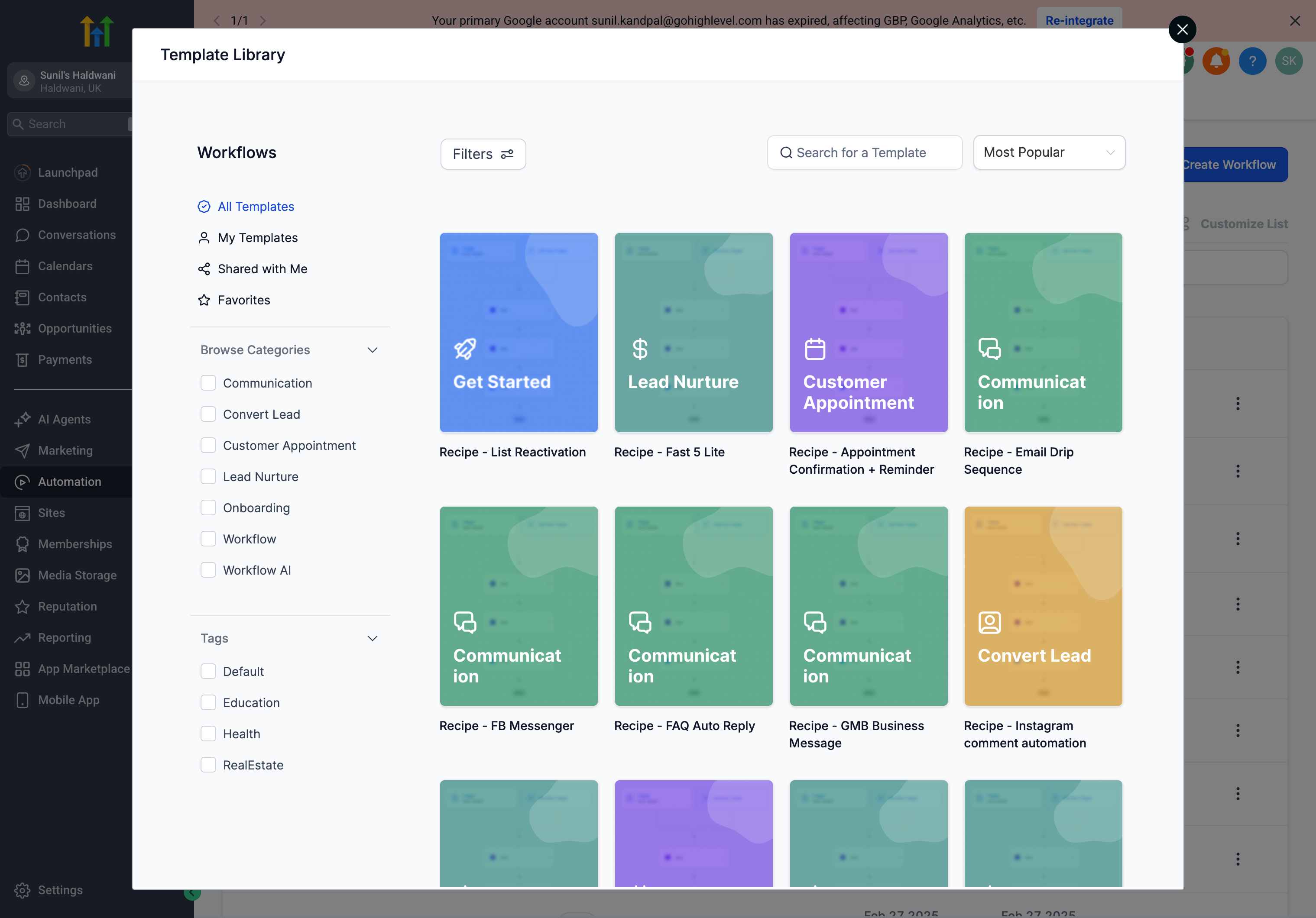Click the Conversations sidebar icon
Screen dimensions: 1316x918
click(x=23, y=235)
